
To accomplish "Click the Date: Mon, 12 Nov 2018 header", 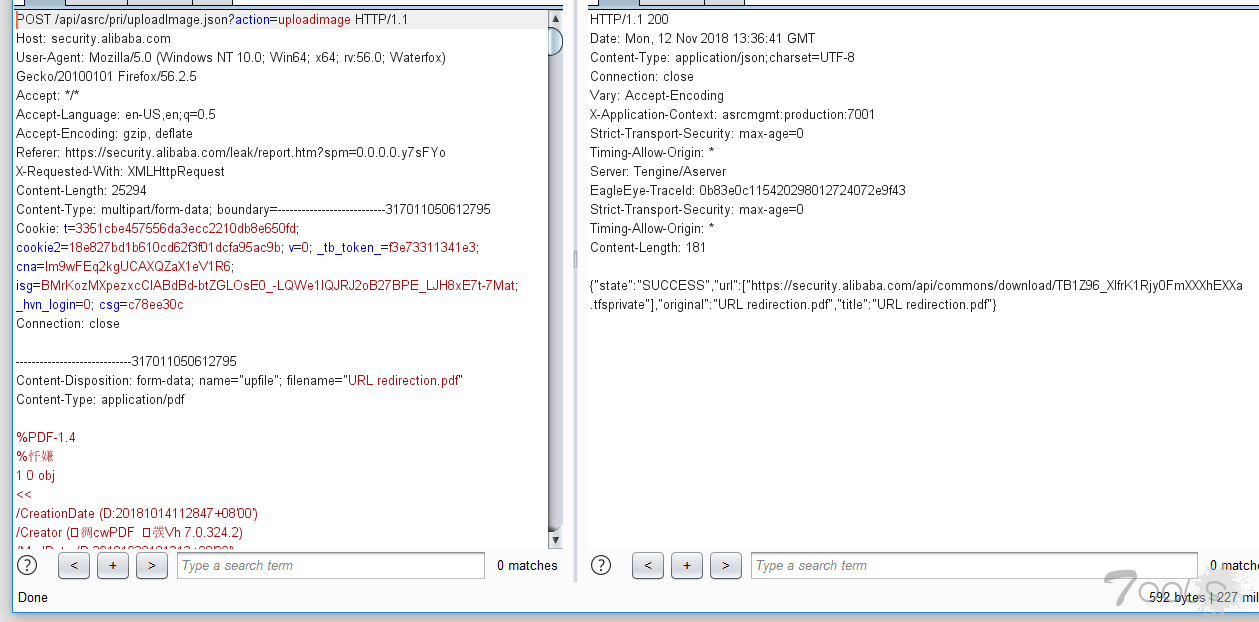I will tap(702, 39).
